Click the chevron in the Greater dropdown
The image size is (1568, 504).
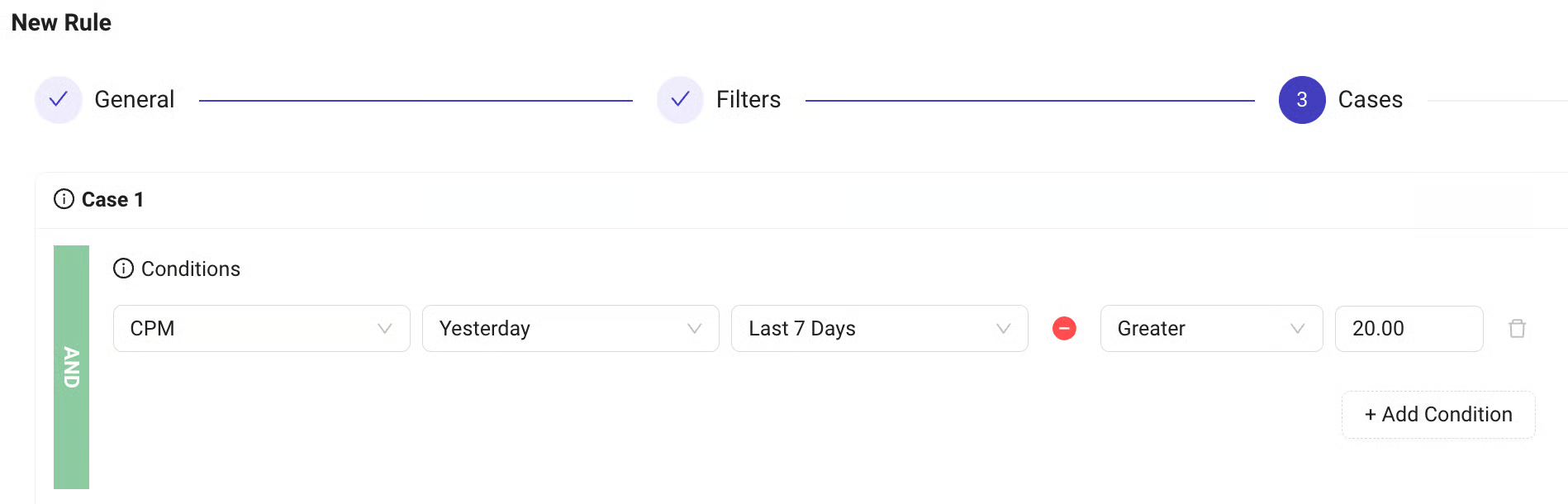click(x=1297, y=329)
